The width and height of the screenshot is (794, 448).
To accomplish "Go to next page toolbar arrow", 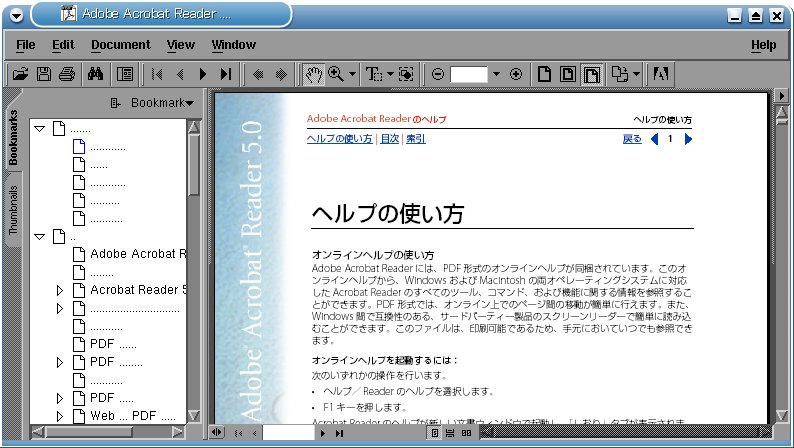I will click(x=203, y=74).
